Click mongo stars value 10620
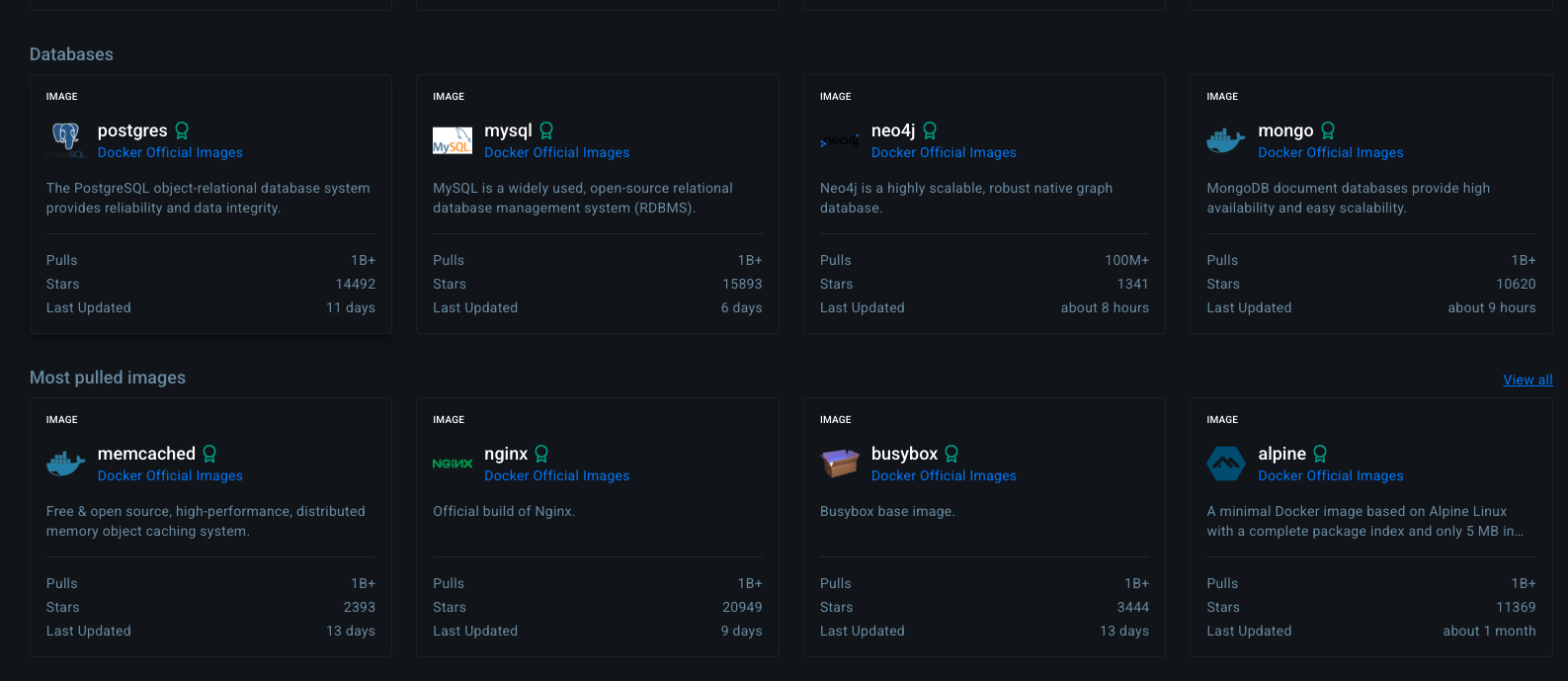1568x681 pixels. point(1516,284)
